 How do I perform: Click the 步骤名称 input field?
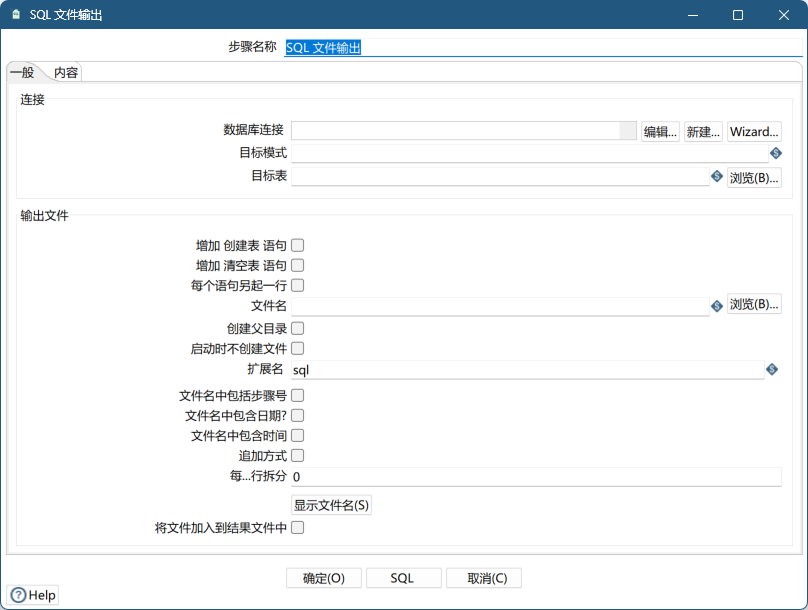[450, 47]
